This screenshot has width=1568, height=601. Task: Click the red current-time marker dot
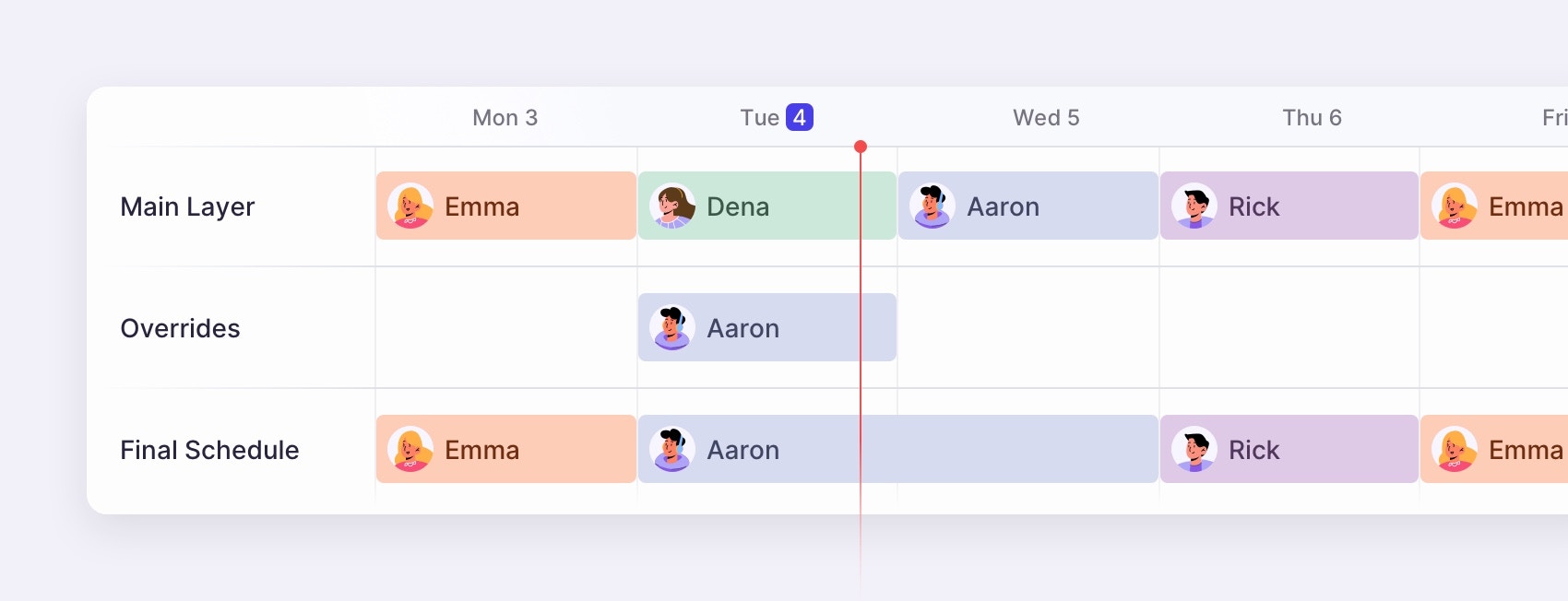tap(861, 147)
